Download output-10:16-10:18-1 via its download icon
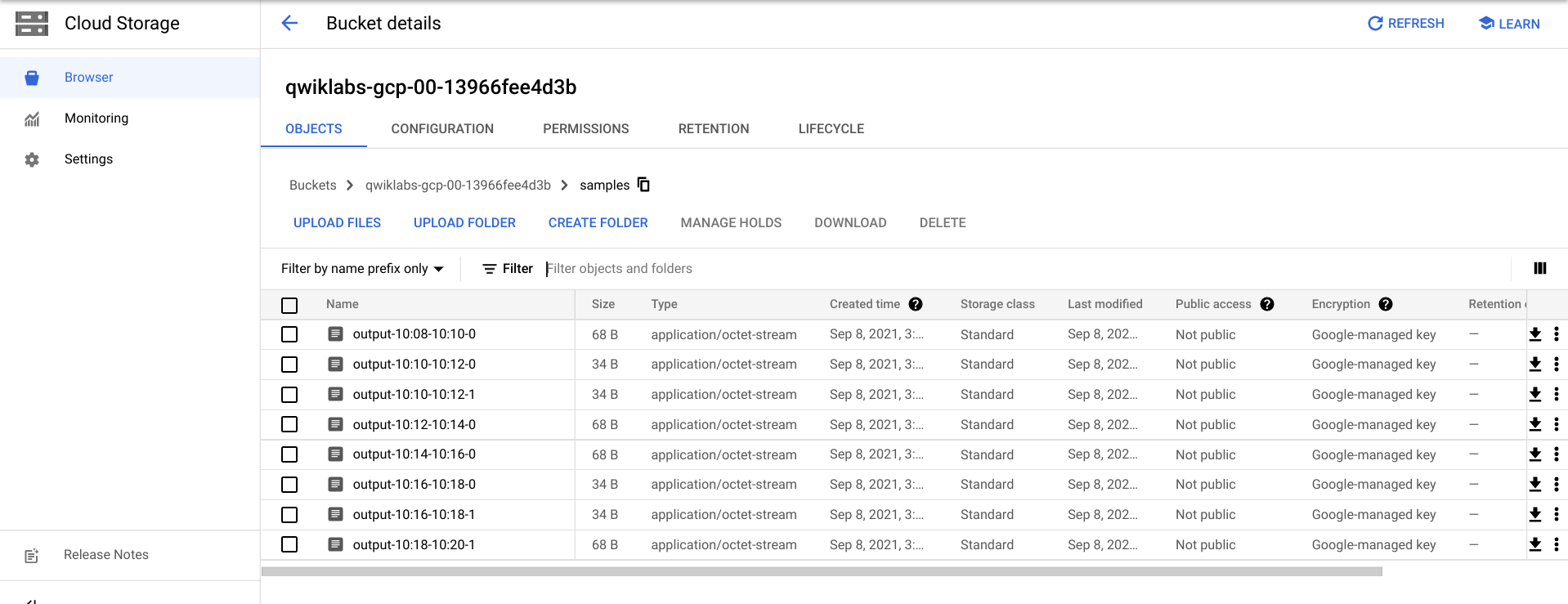This screenshot has height=604, width=1568. click(x=1535, y=515)
